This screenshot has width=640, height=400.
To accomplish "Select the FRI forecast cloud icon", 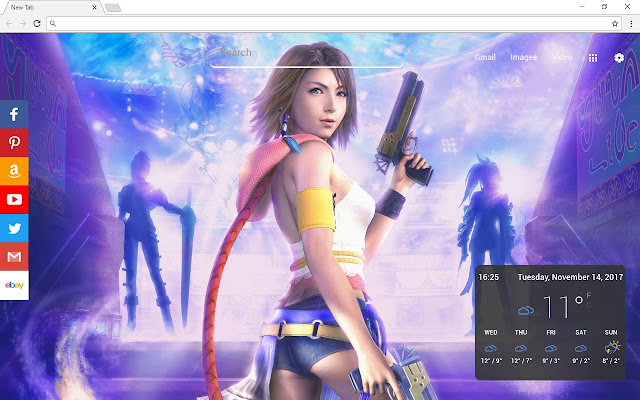I will (x=551, y=348).
